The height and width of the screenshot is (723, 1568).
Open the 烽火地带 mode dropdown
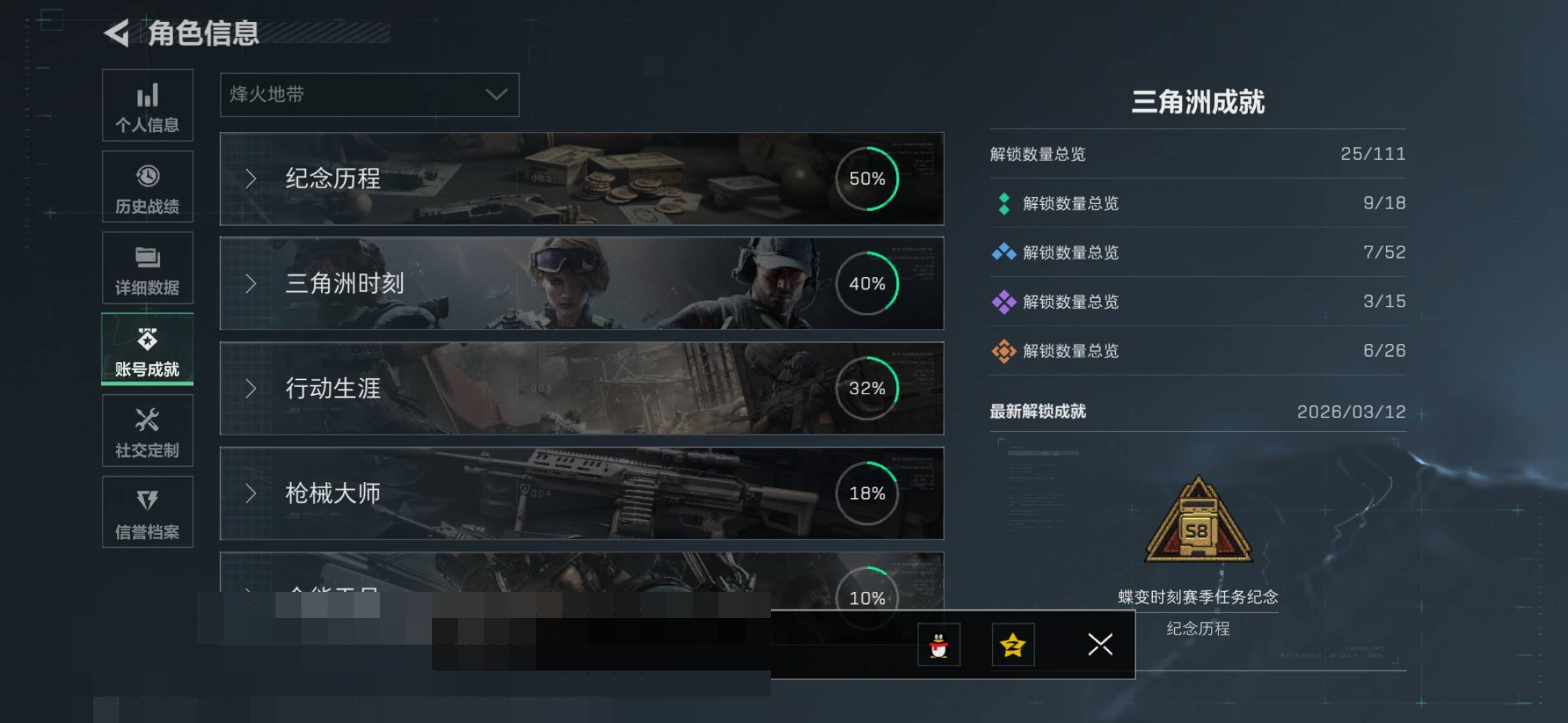click(370, 95)
